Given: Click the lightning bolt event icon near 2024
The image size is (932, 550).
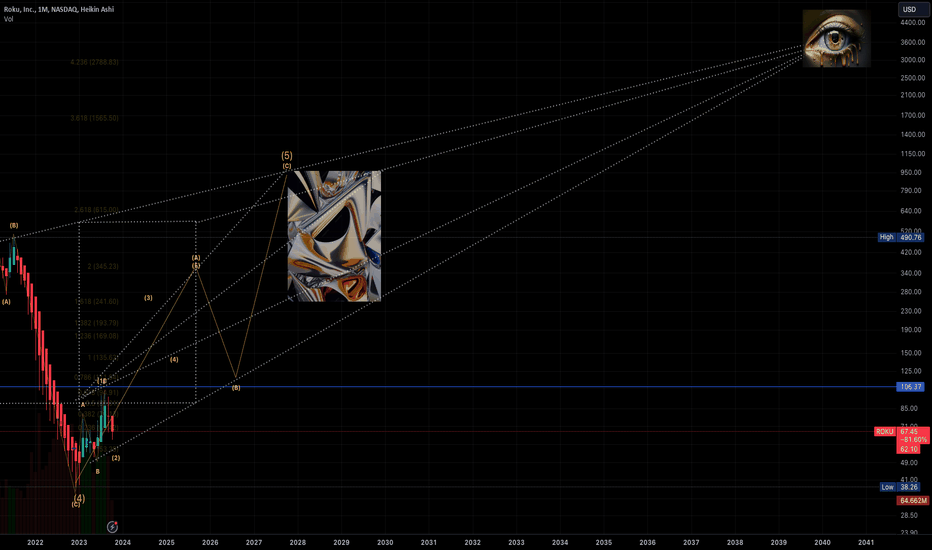Looking at the screenshot, I should pos(112,527).
